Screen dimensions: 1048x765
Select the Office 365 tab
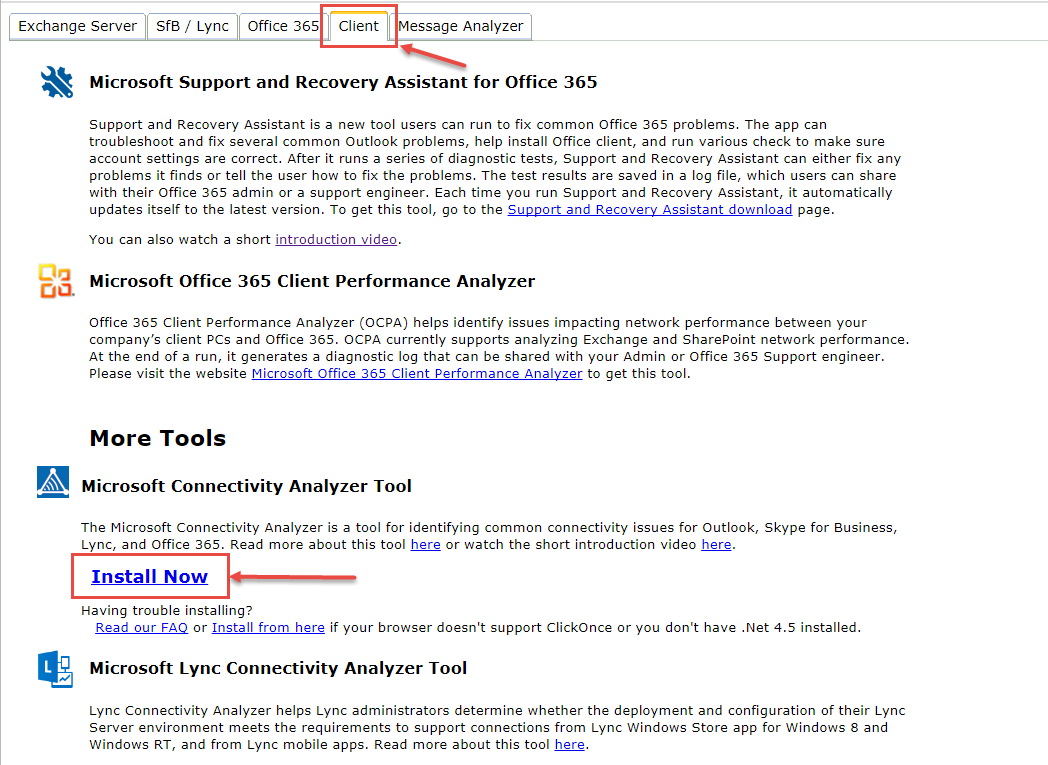point(283,26)
